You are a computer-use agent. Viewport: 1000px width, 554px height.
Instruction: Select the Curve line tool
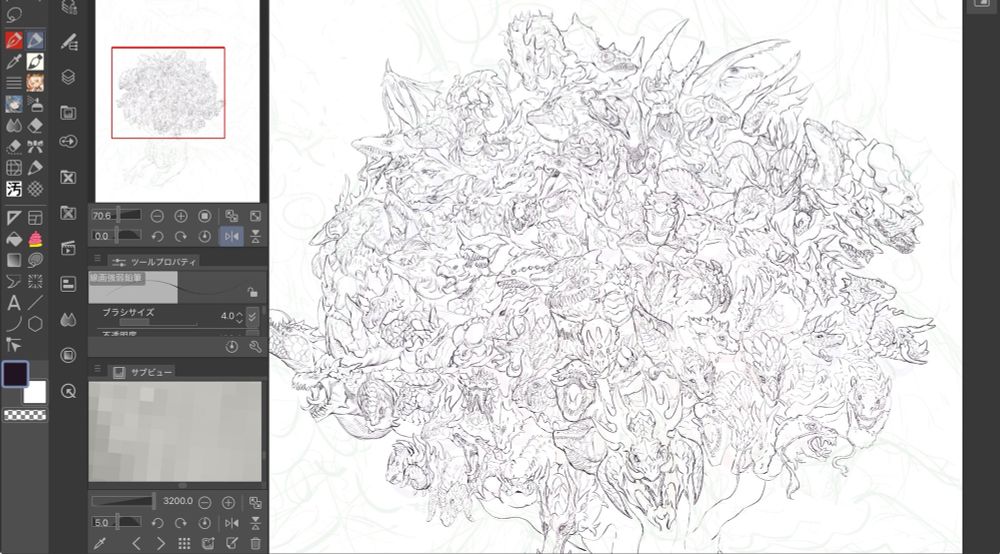13,324
